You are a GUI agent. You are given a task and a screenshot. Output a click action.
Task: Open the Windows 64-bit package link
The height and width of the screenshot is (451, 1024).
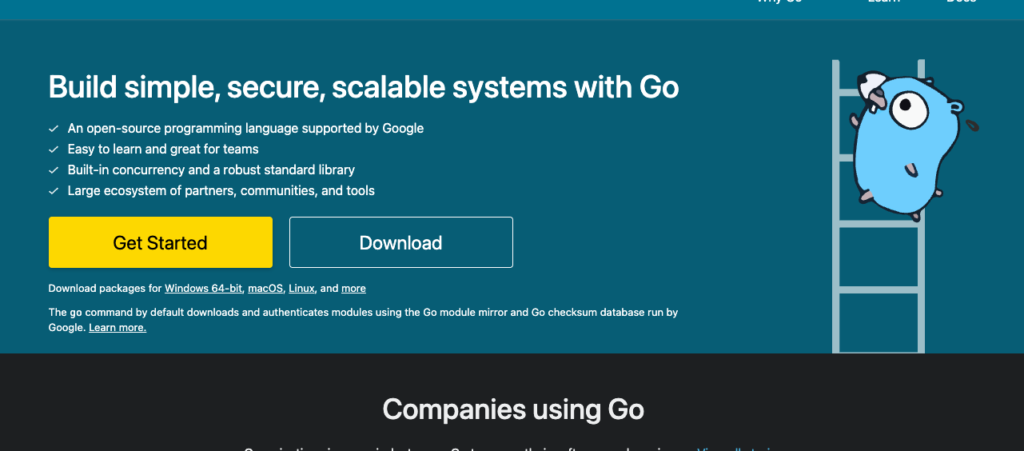click(203, 288)
